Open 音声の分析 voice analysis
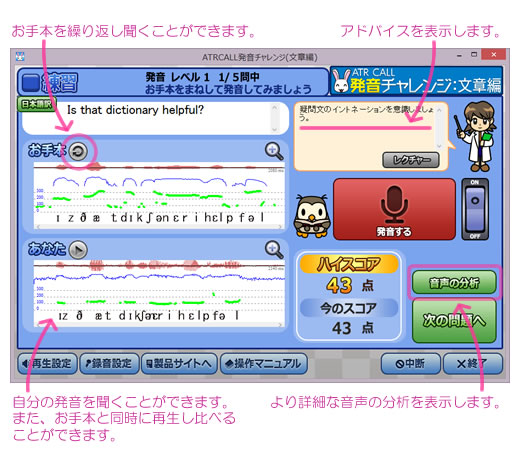520x459 pixels. 454,282
